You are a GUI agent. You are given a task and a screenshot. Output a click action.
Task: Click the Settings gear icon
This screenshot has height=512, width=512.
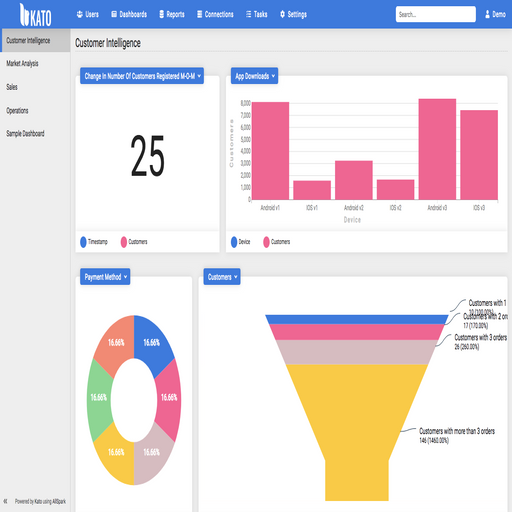click(282, 14)
